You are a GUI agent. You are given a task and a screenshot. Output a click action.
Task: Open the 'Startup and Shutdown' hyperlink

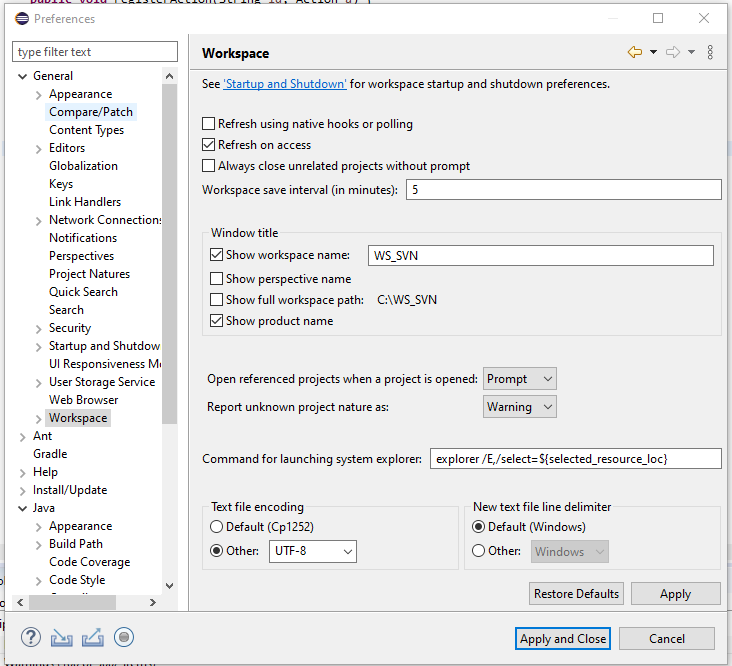click(285, 84)
